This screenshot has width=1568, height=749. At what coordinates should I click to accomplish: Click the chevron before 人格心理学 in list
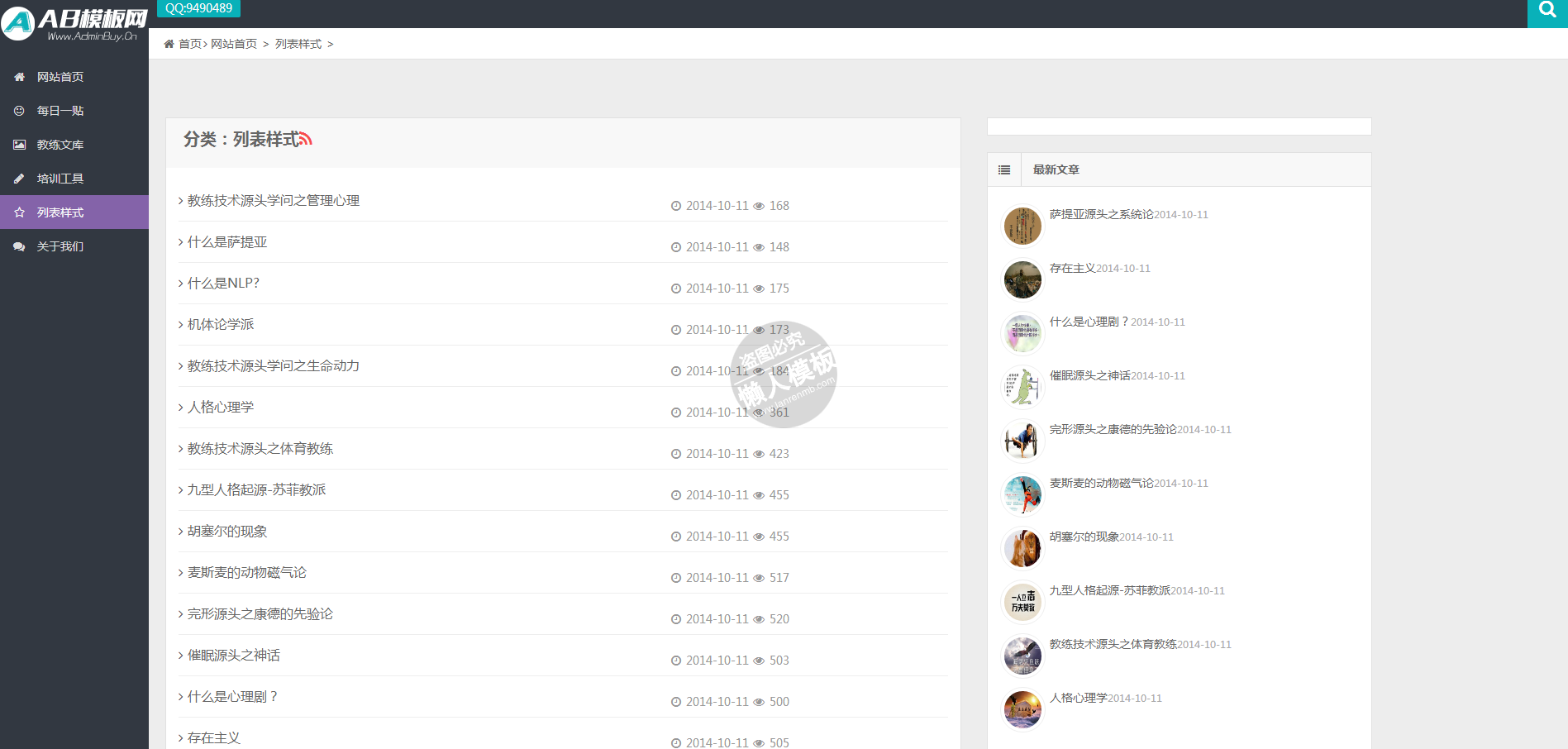181,408
